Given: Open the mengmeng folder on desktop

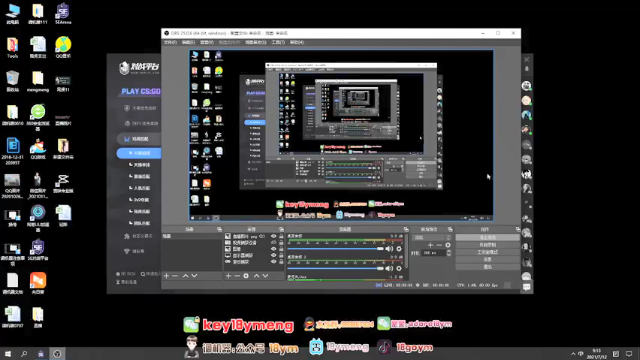Looking at the screenshot, I should (38, 81).
